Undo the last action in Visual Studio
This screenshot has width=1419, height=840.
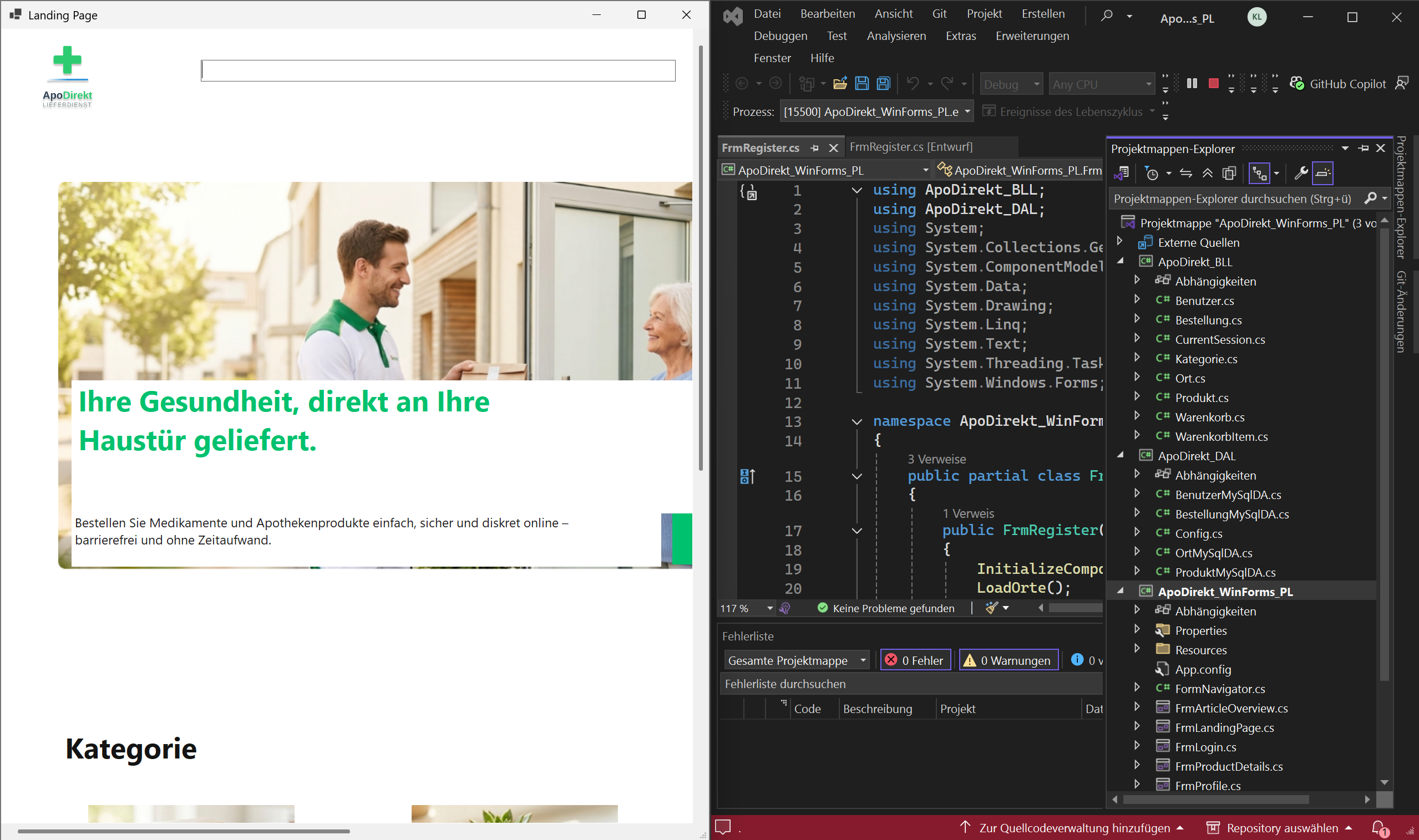[913, 84]
